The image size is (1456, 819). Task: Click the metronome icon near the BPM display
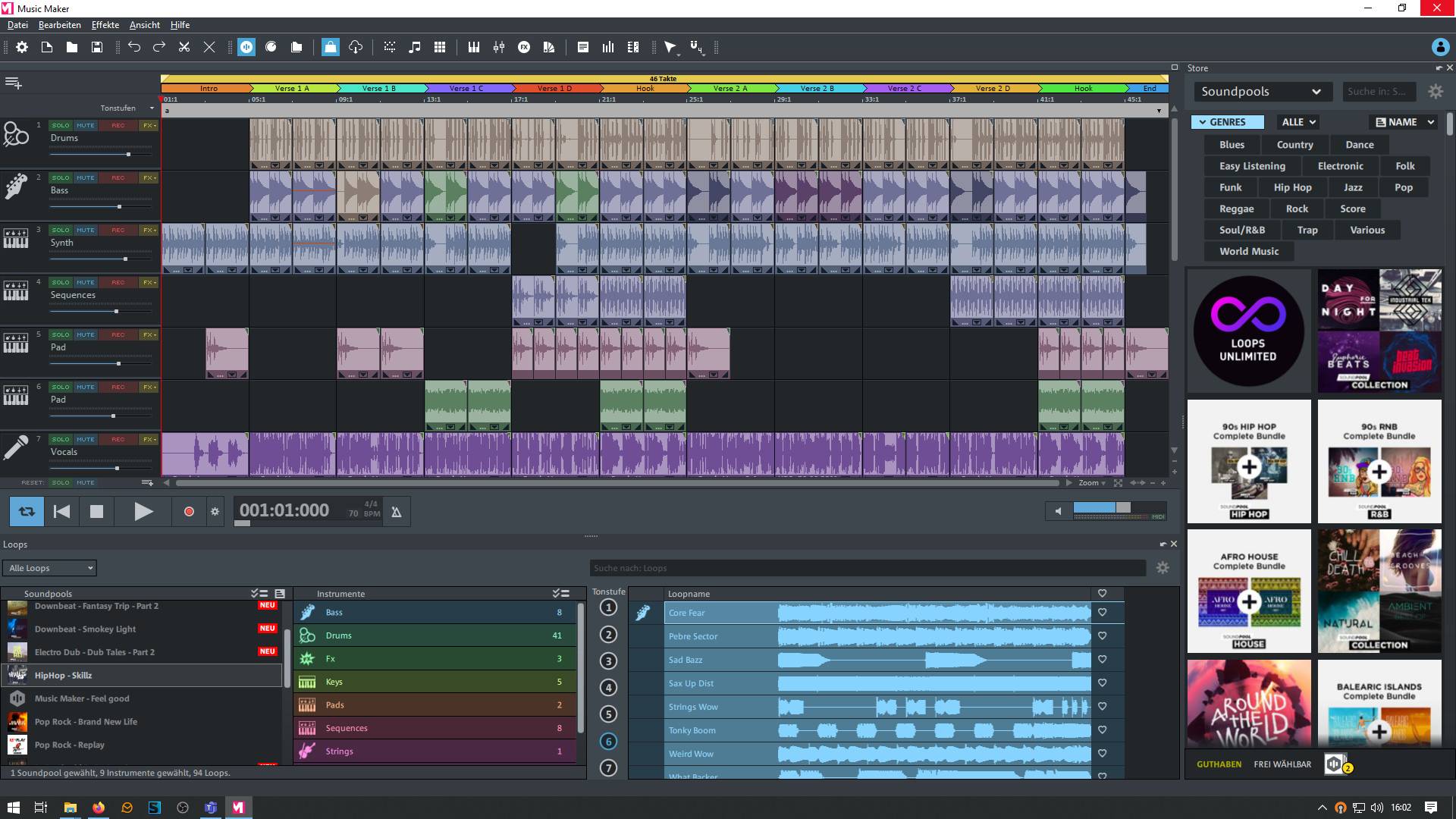(x=397, y=512)
